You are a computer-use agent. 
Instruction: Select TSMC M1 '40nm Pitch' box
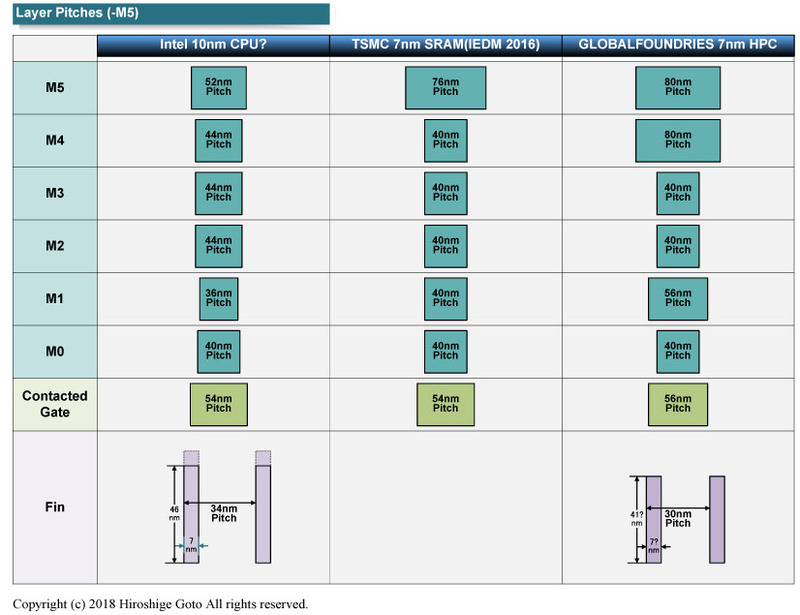point(445,299)
